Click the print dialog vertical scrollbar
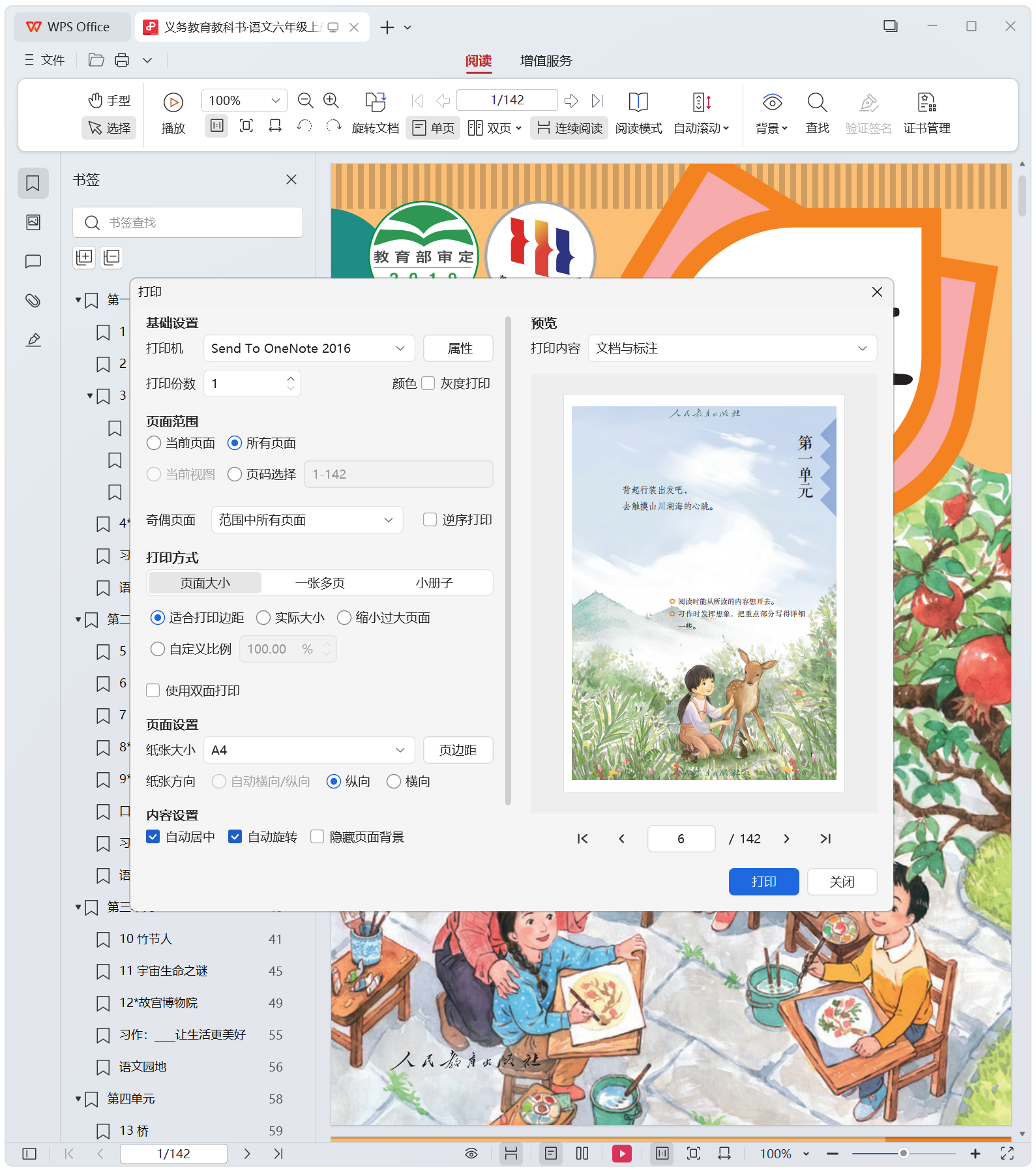 coord(508,561)
